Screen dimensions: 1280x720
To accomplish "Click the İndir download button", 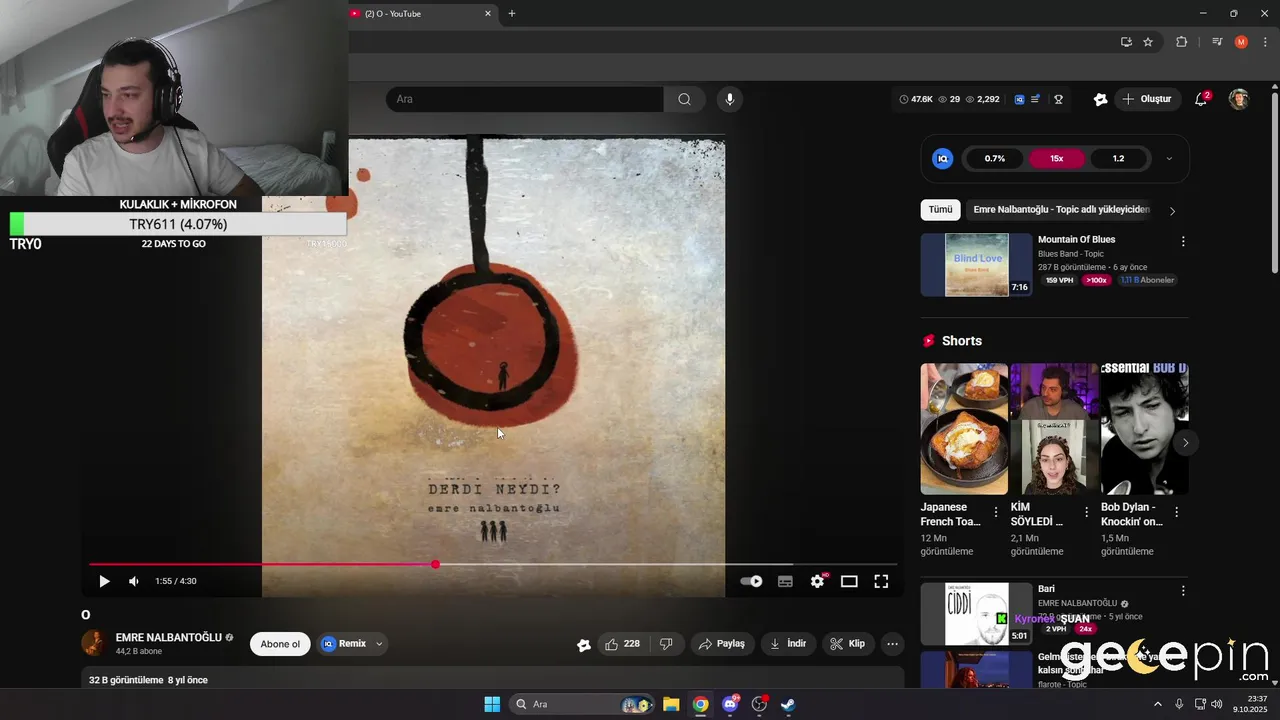I will (x=788, y=644).
